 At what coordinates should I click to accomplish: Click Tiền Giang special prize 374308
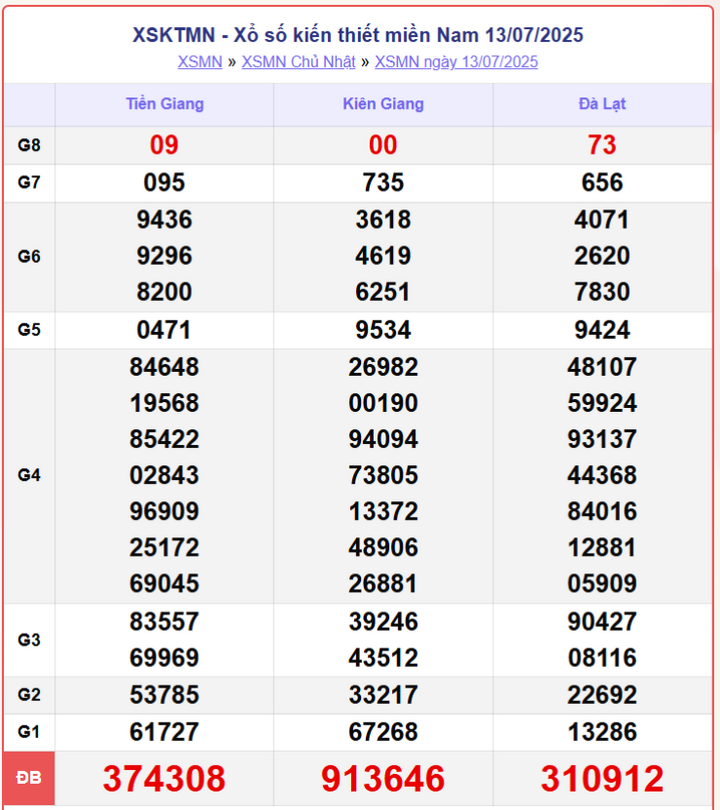[x=164, y=779]
